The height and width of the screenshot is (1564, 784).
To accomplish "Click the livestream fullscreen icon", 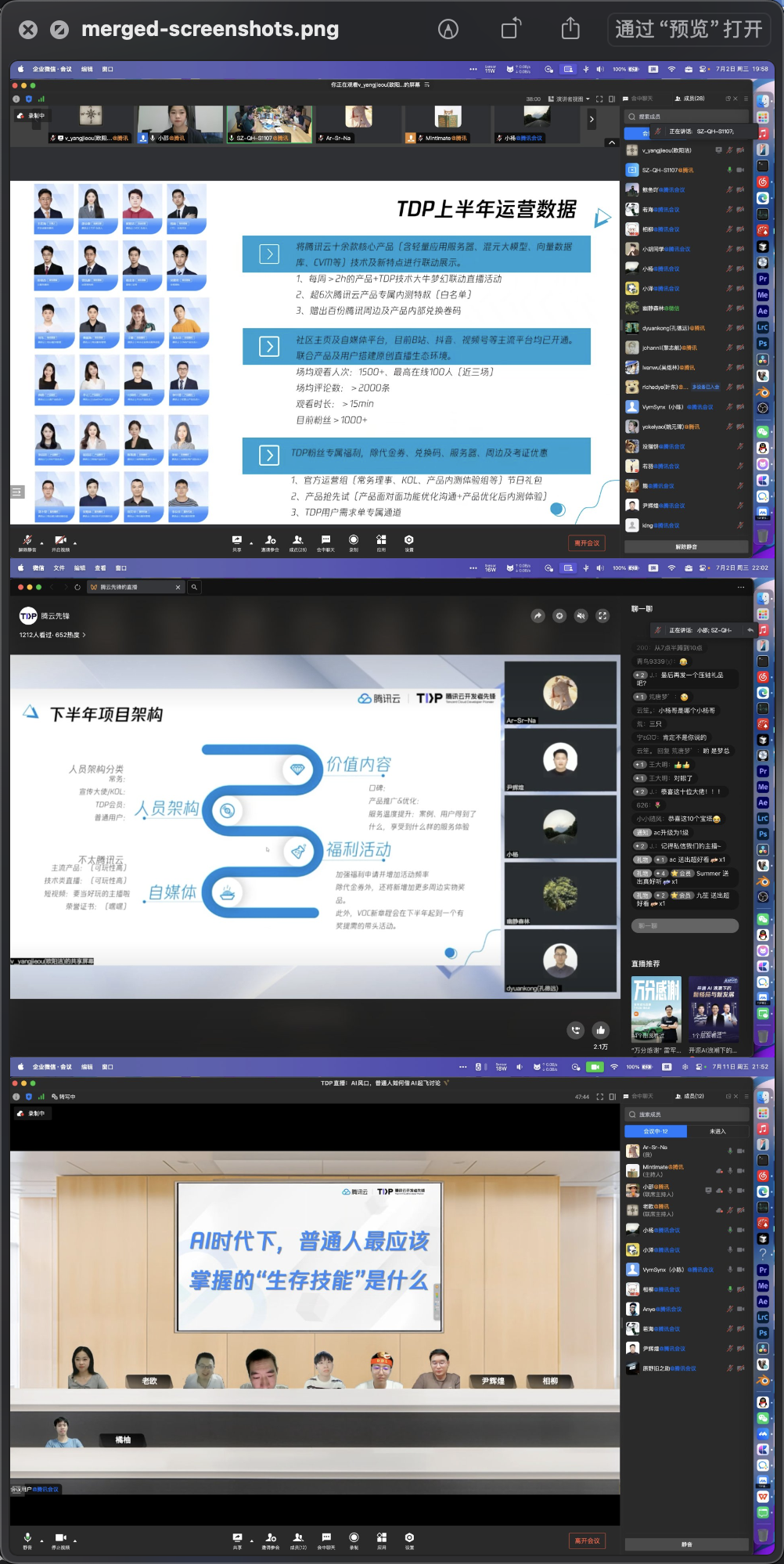I will (x=602, y=616).
